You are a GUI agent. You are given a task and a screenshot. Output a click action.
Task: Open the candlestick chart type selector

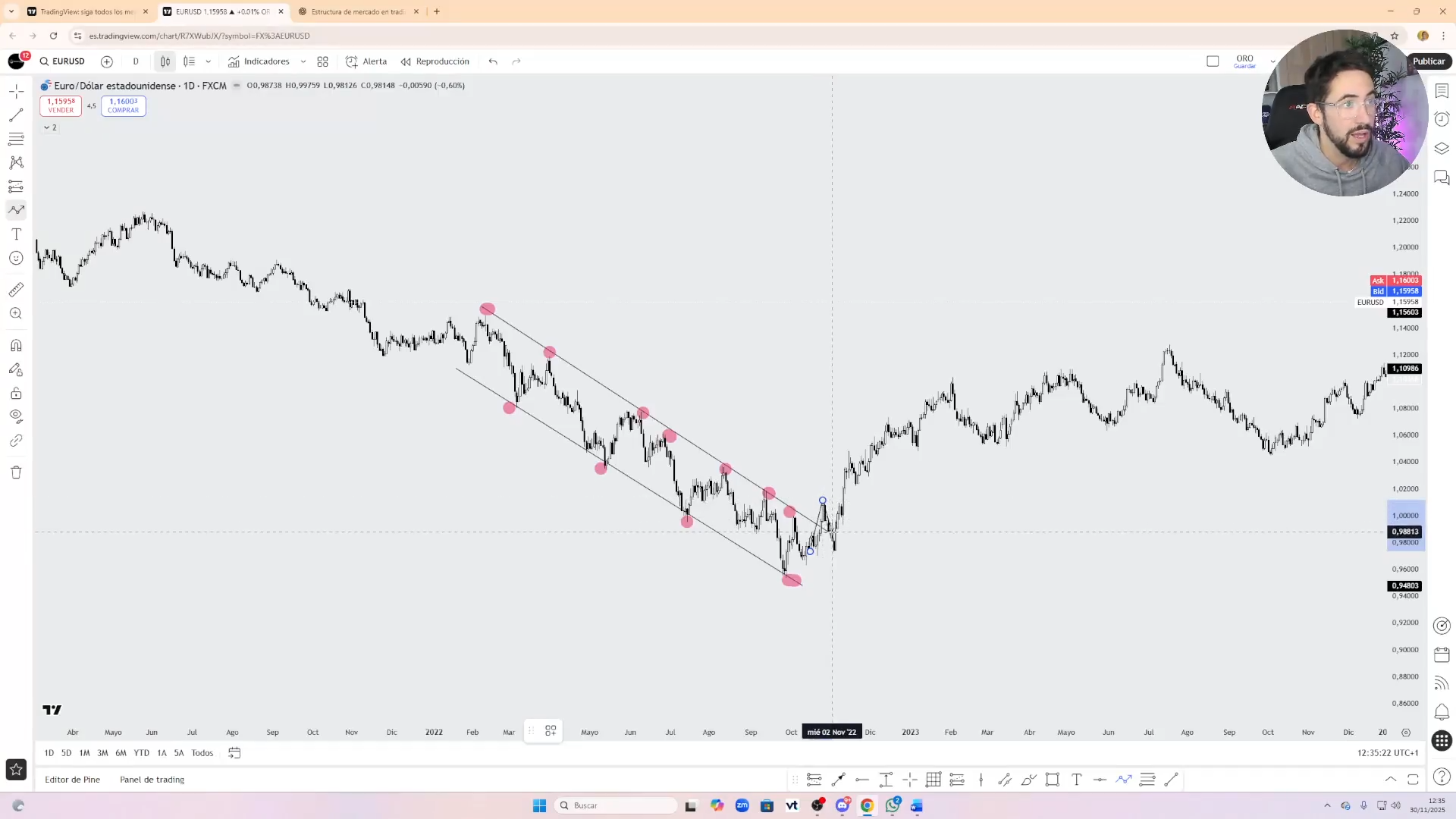[165, 61]
